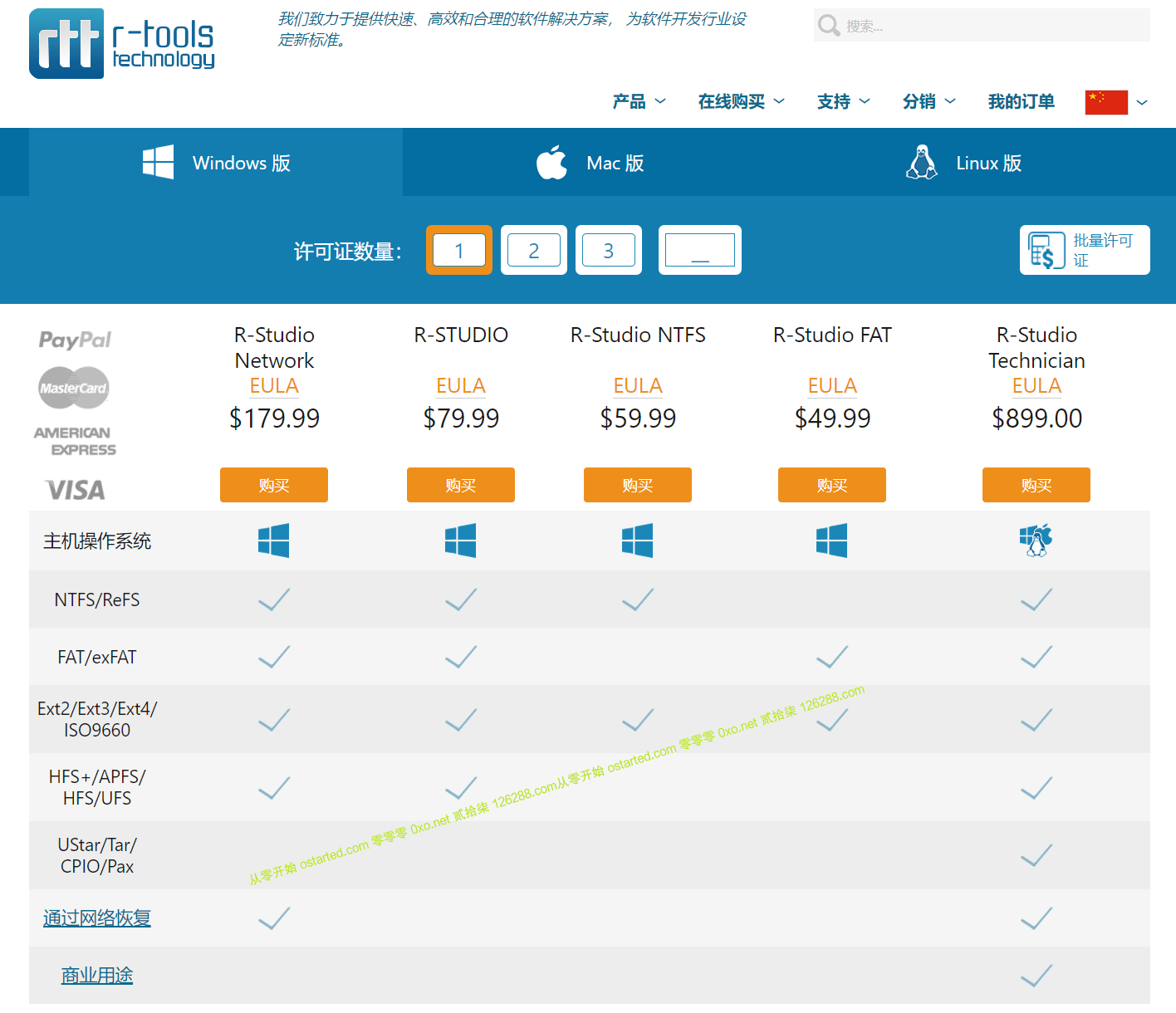1176x1013 pixels.
Task: Expand the 支持 menu chevron
Action: (x=865, y=101)
